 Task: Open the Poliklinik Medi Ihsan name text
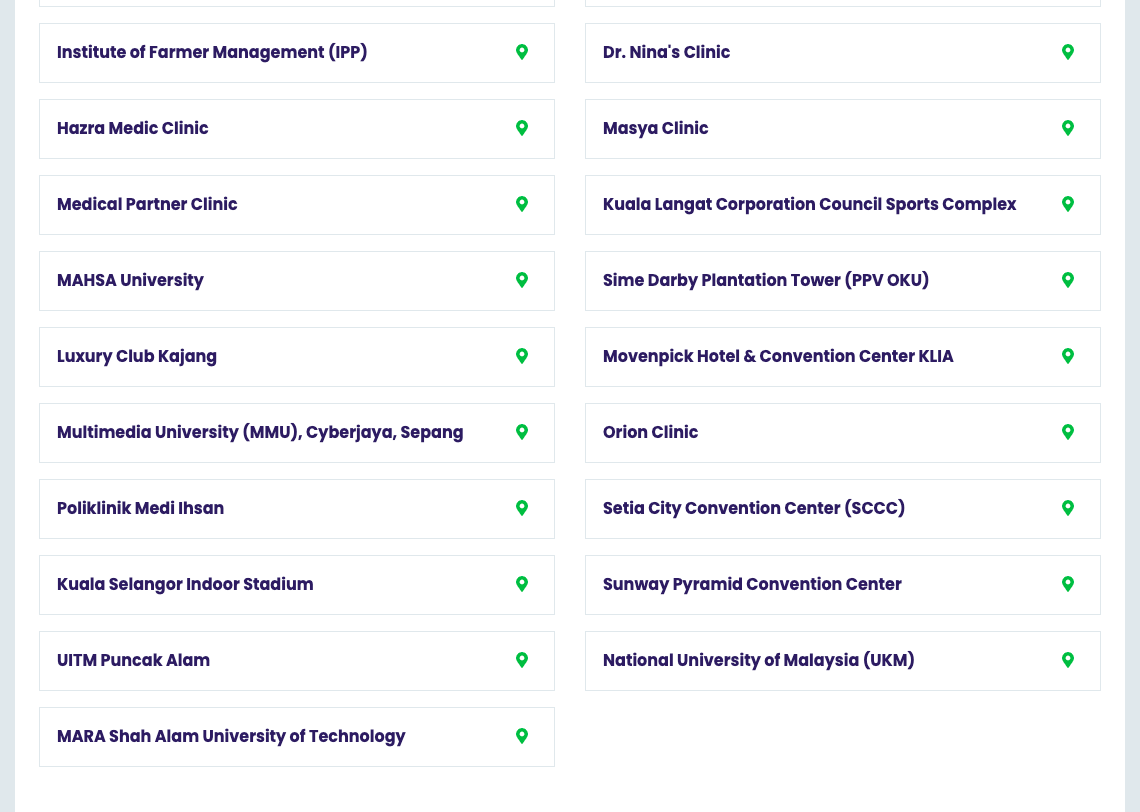pyautogui.click(x=140, y=508)
